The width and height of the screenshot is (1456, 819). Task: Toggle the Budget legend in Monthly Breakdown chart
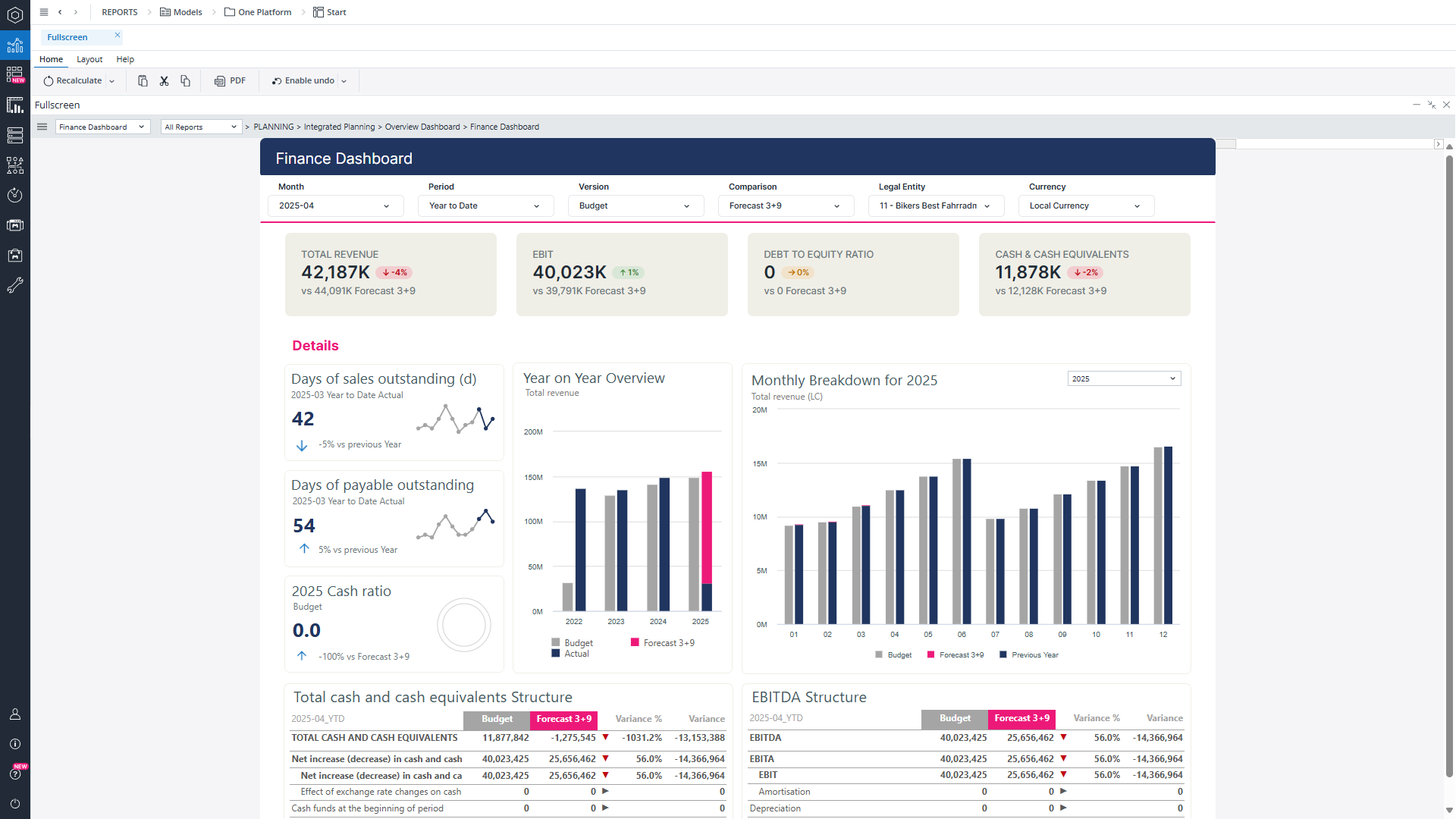click(893, 655)
